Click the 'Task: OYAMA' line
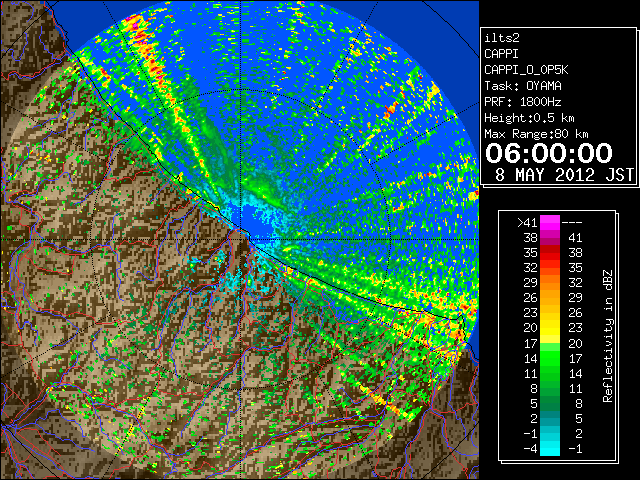Image resolution: width=640 pixels, height=480 pixels. pyautogui.click(x=522, y=86)
